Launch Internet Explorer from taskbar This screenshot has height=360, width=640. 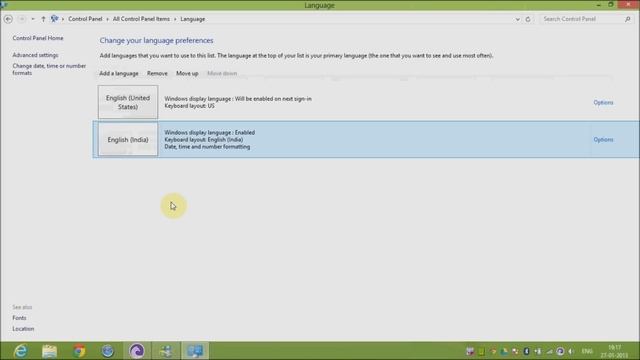point(20,351)
